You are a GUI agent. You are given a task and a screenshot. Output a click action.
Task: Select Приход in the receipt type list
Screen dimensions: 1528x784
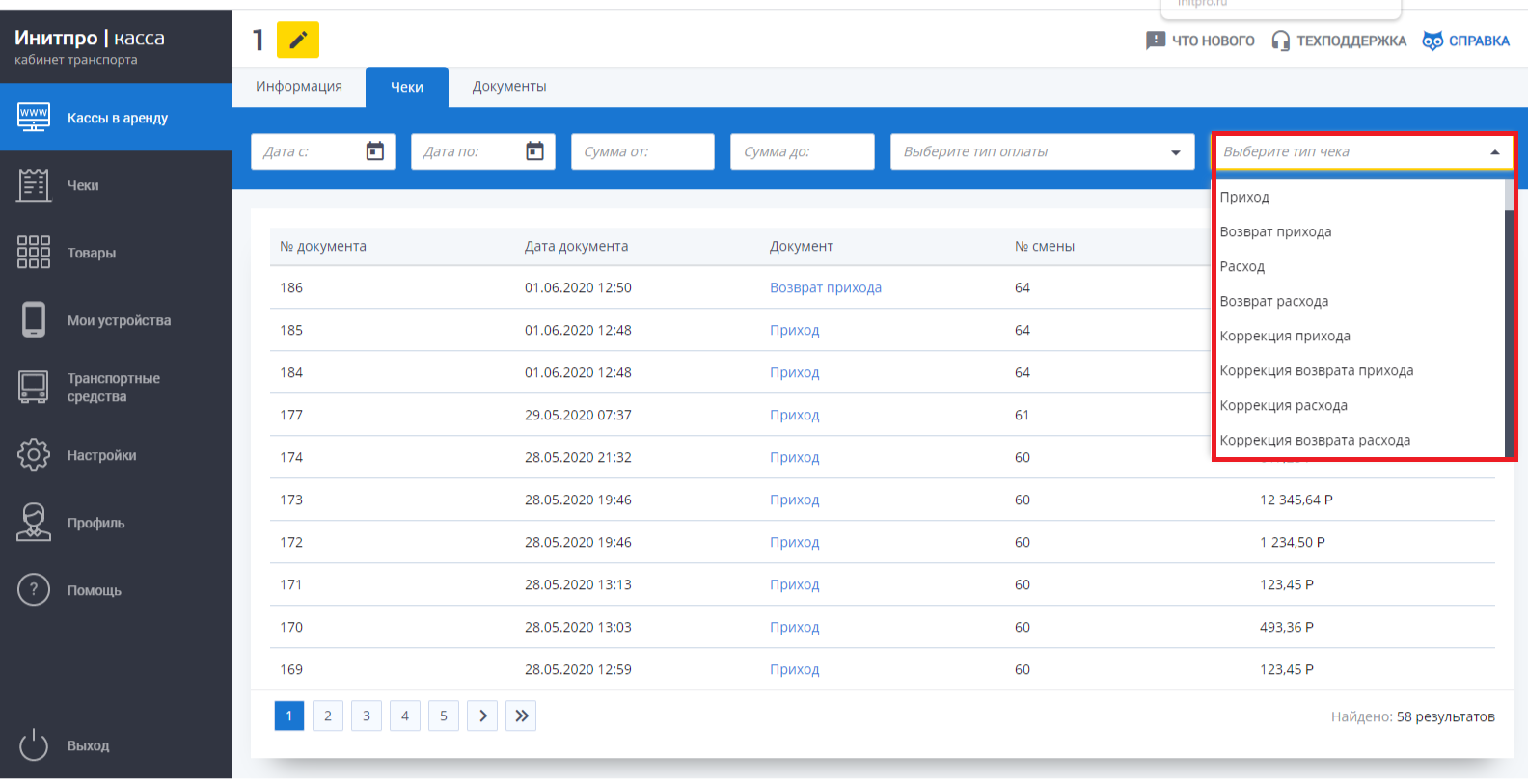click(x=1360, y=197)
